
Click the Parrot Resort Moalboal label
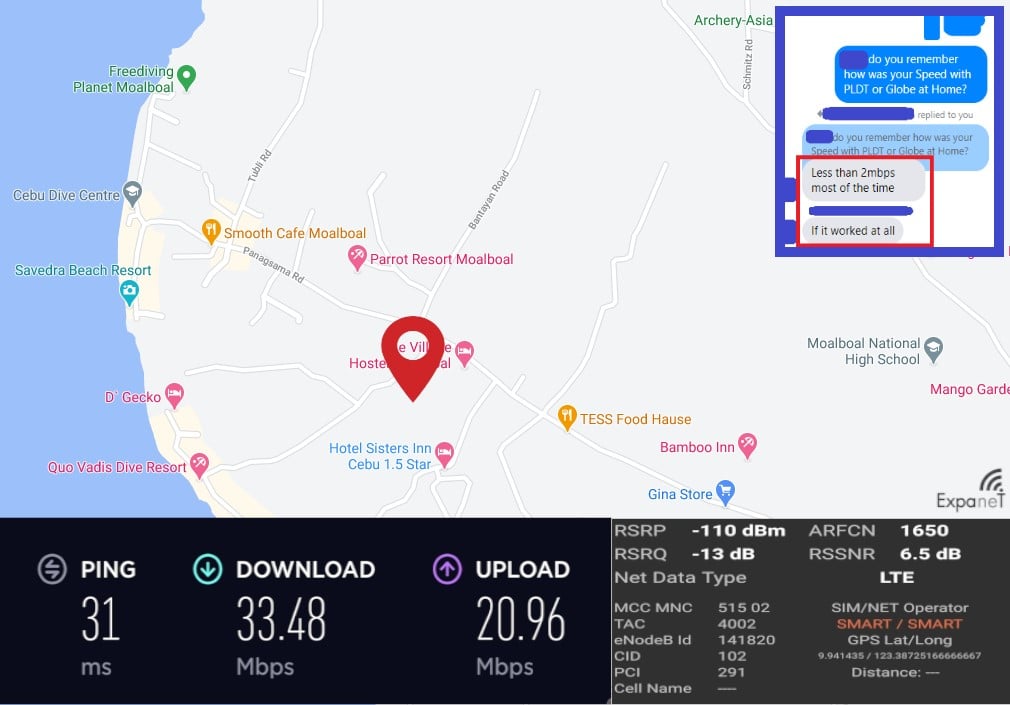point(441,259)
